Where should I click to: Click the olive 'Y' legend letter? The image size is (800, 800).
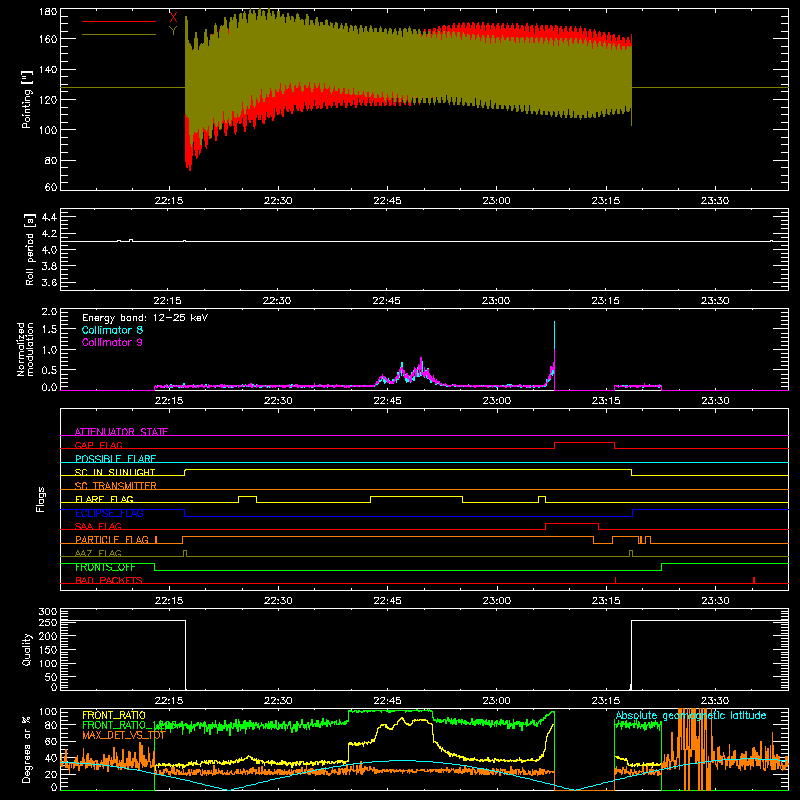coord(173,31)
